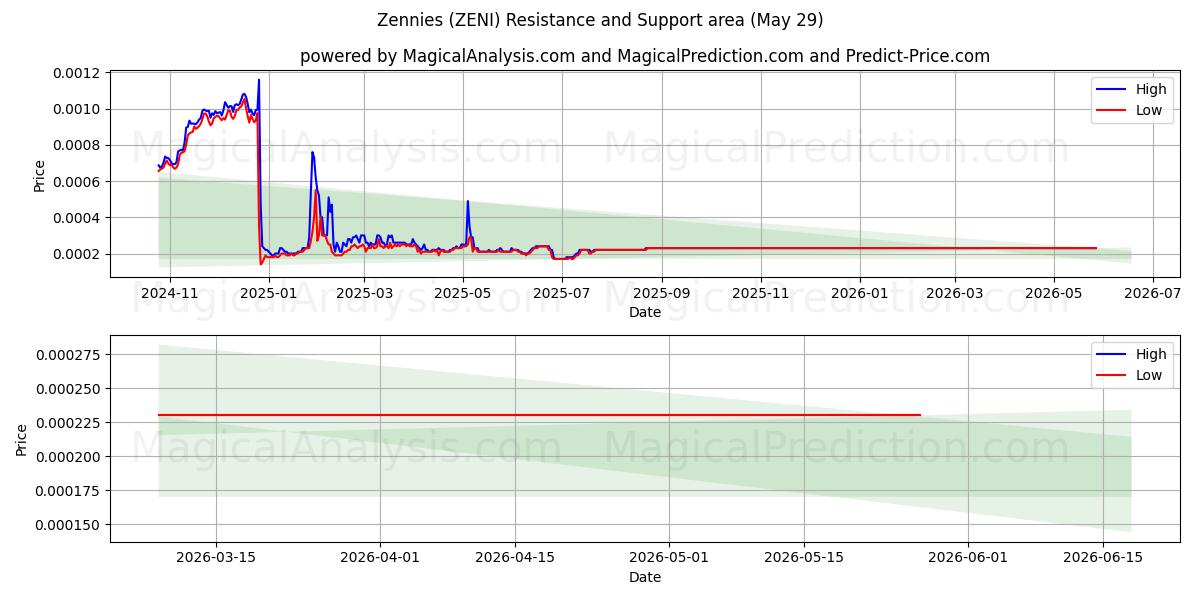Click the x-axis tick 2025-11

click(x=761, y=294)
